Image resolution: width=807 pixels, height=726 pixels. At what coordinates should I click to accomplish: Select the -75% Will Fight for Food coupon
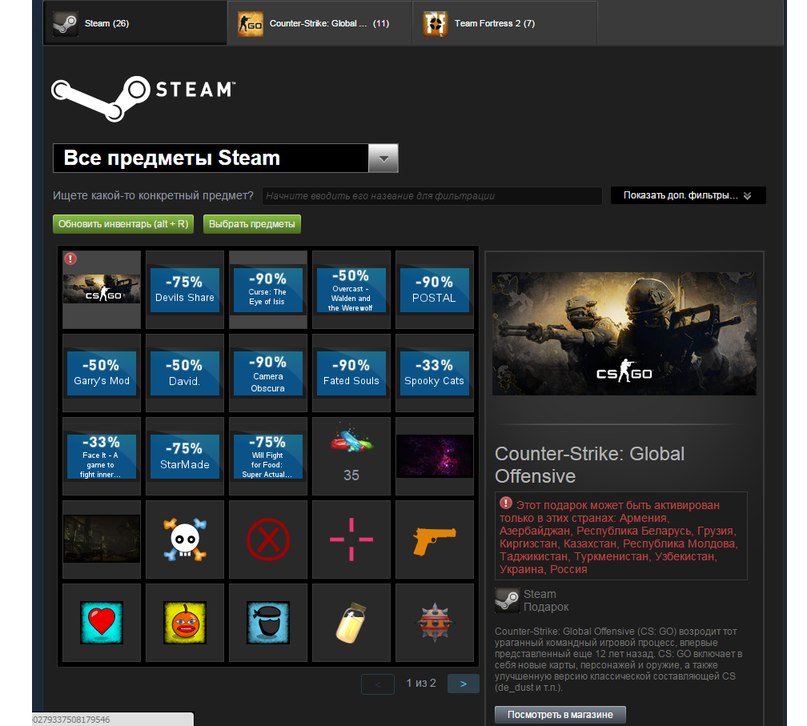[268, 456]
